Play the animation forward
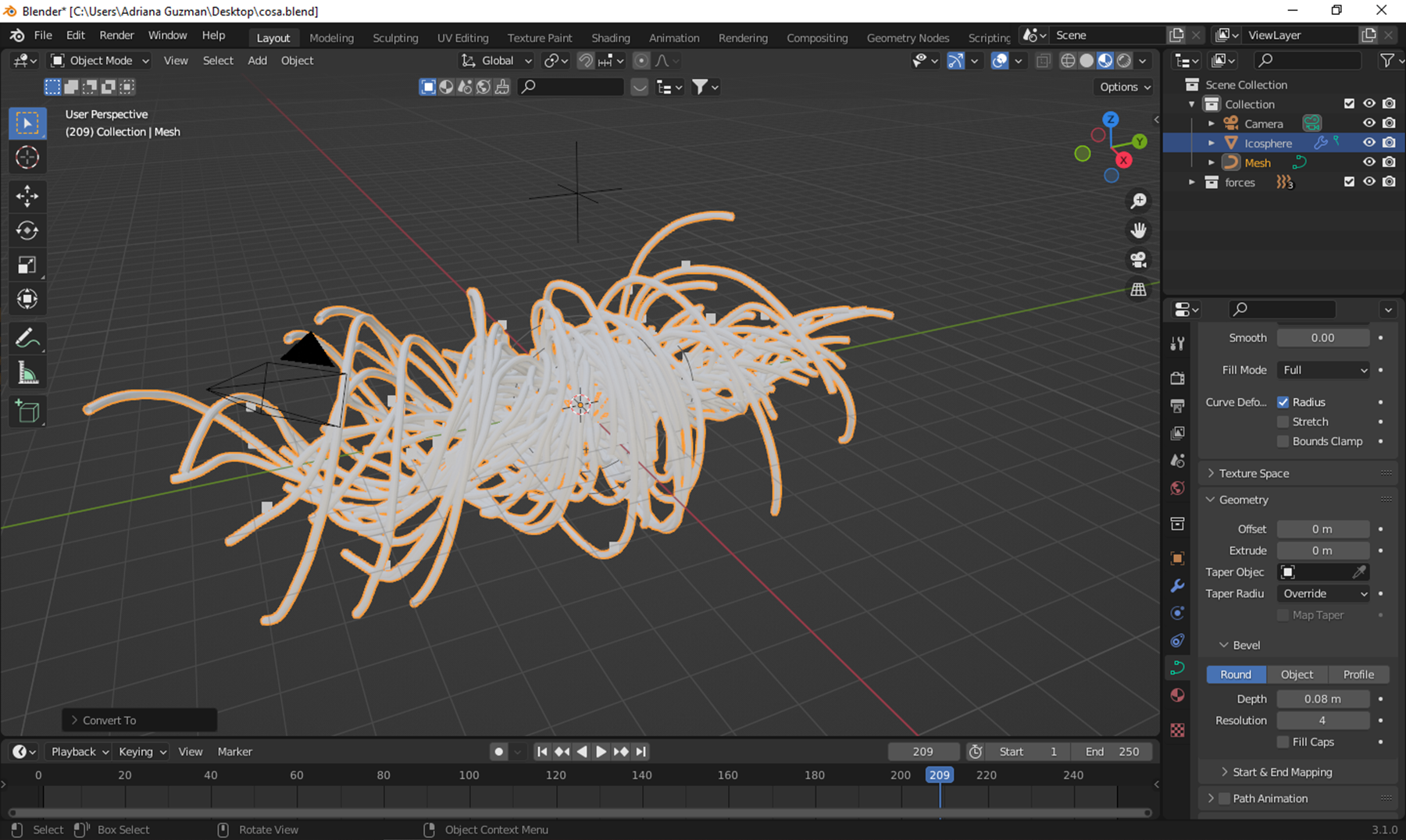This screenshot has height=840, width=1406. click(601, 751)
